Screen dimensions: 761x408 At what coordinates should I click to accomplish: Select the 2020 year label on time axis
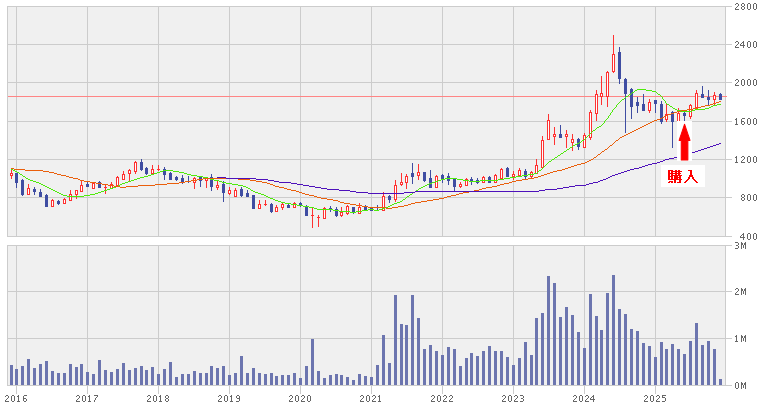300,398
